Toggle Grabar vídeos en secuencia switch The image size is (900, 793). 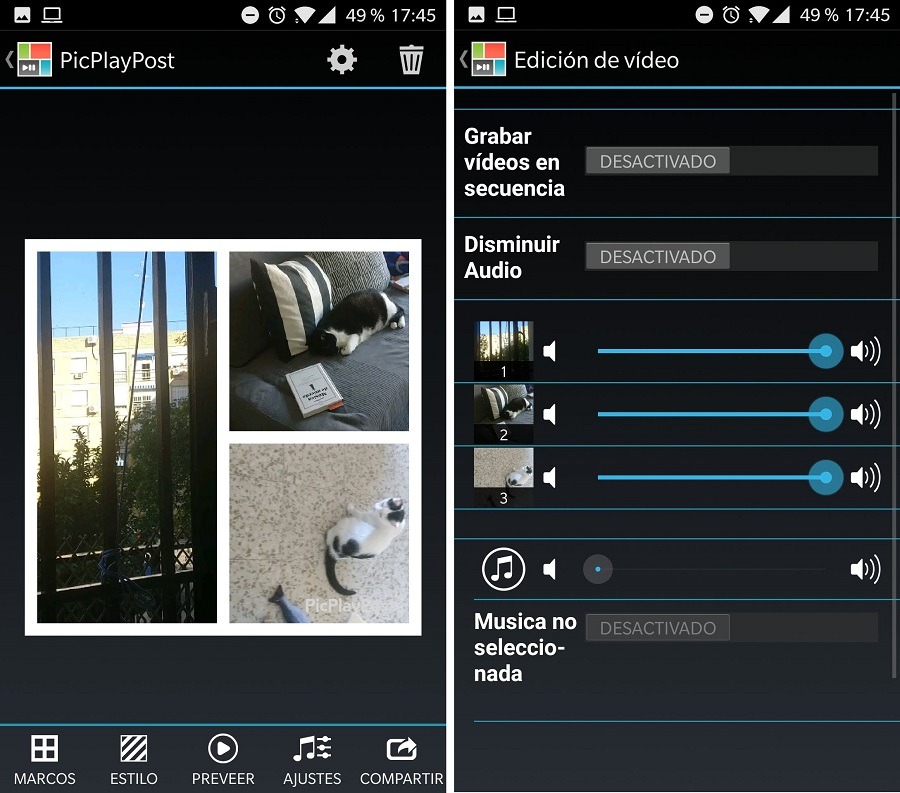coord(730,161)
